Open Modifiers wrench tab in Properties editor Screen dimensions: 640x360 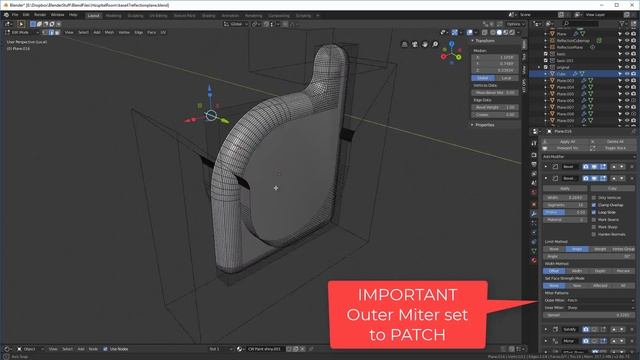tap(534, 213)
